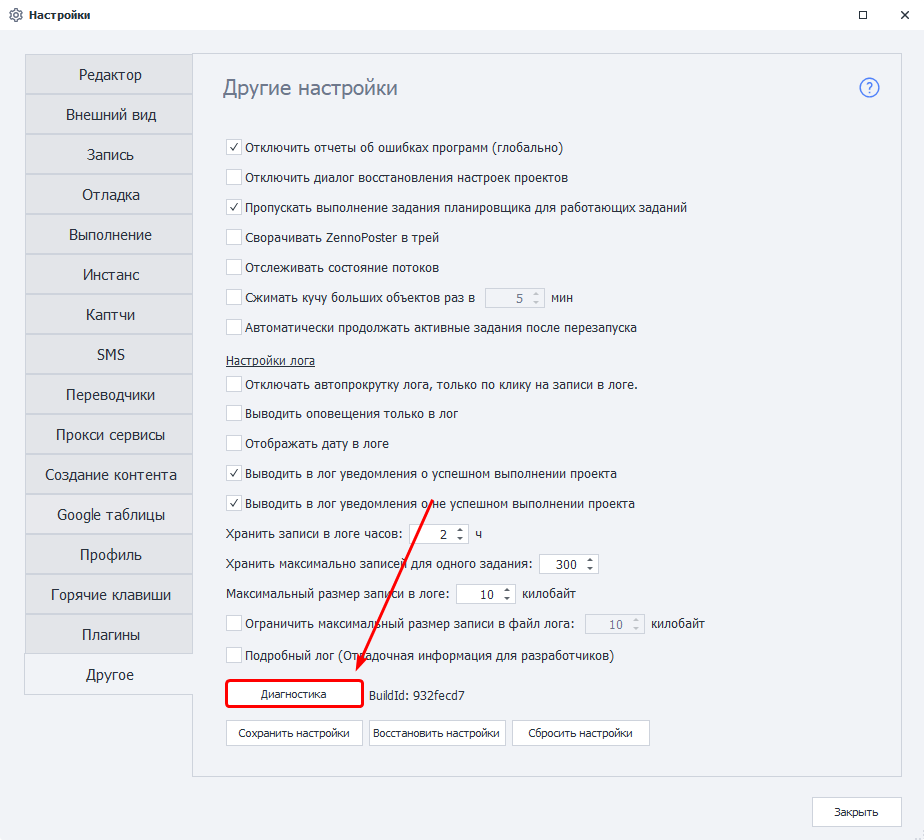924x840 pixels.
Task: Switch to the Прокси сервисы tab
Action: (110, 435)
